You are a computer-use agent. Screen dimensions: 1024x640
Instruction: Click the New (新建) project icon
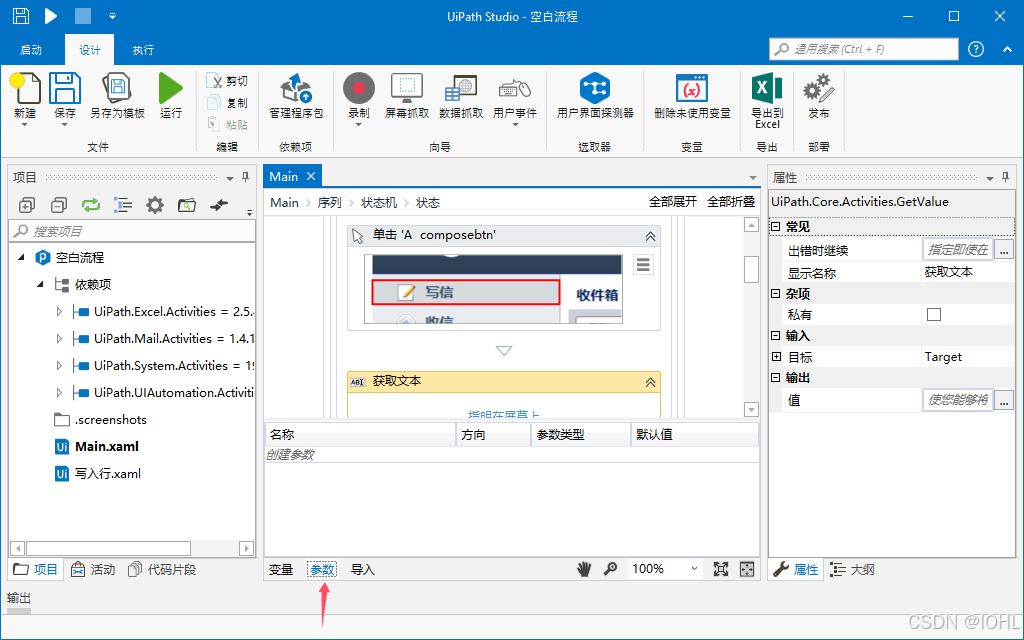click(25, 88)
